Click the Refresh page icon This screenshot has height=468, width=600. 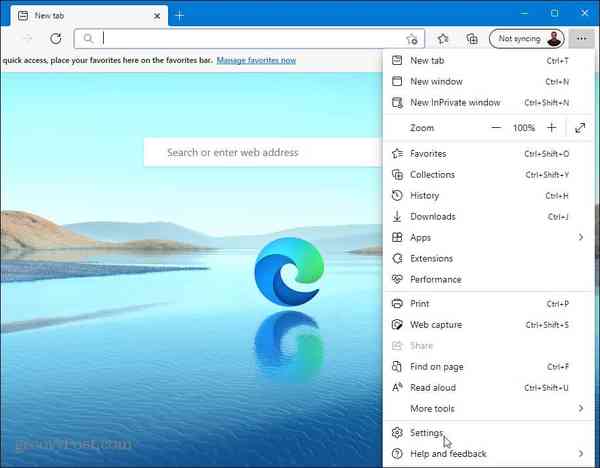tap(56, 39)
